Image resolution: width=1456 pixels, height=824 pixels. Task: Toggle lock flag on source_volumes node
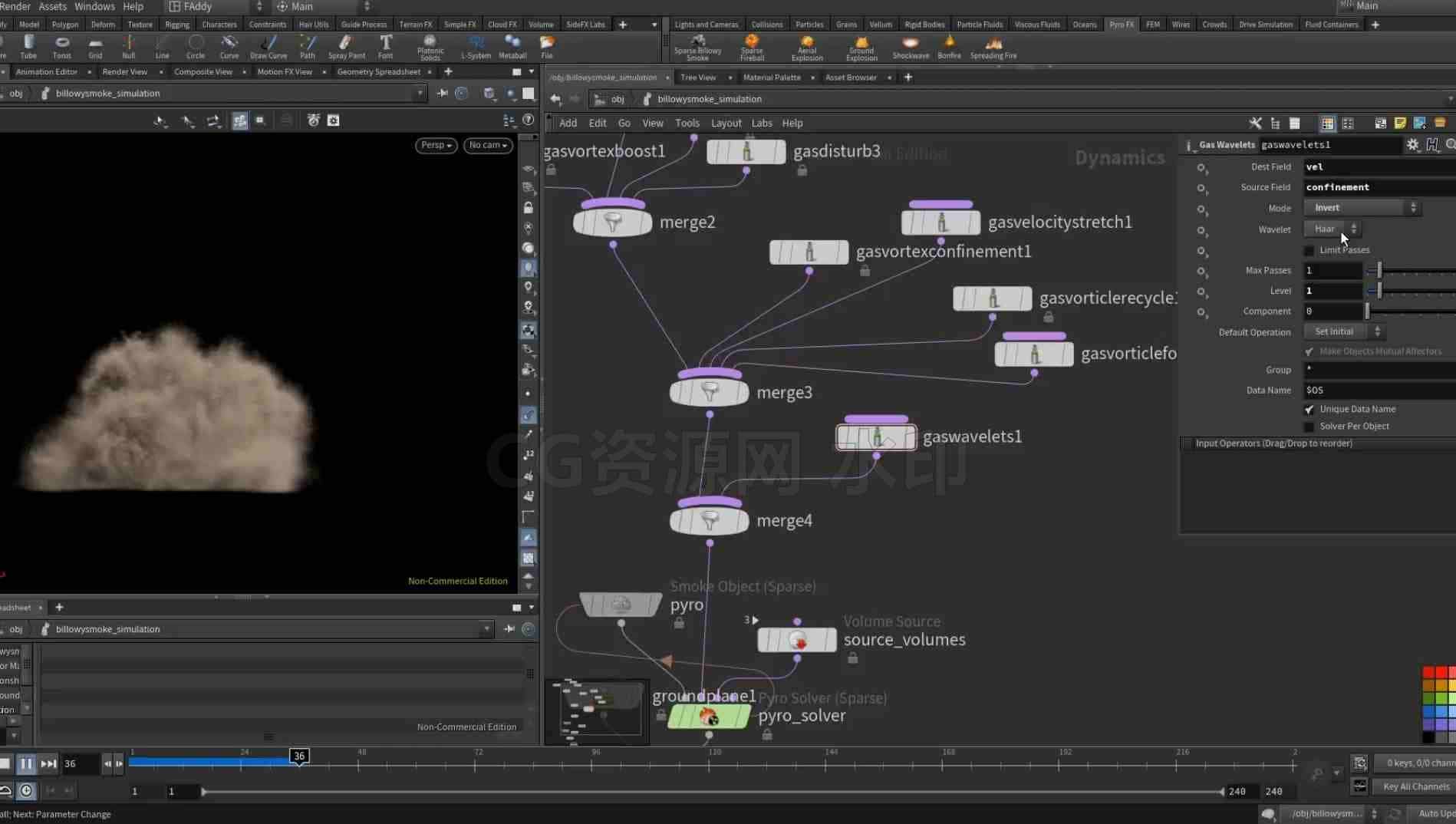852,658
